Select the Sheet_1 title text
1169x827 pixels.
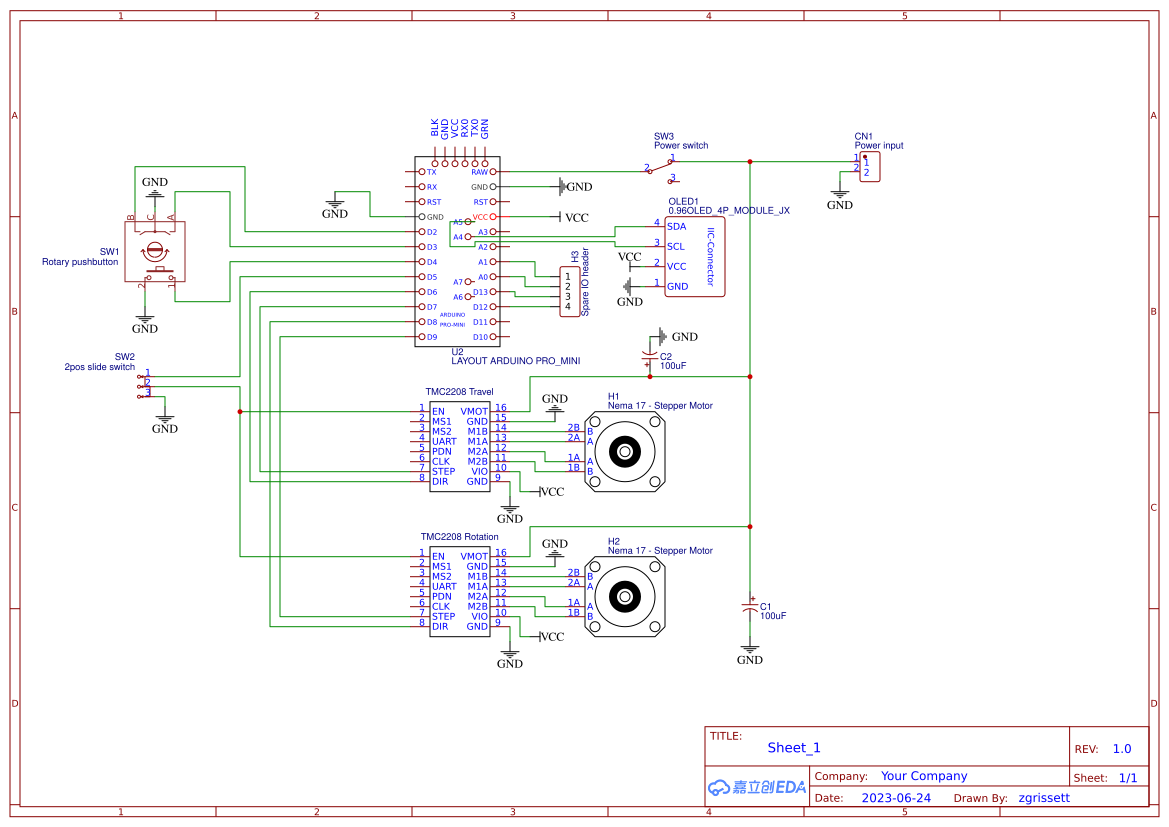(793, 747)
